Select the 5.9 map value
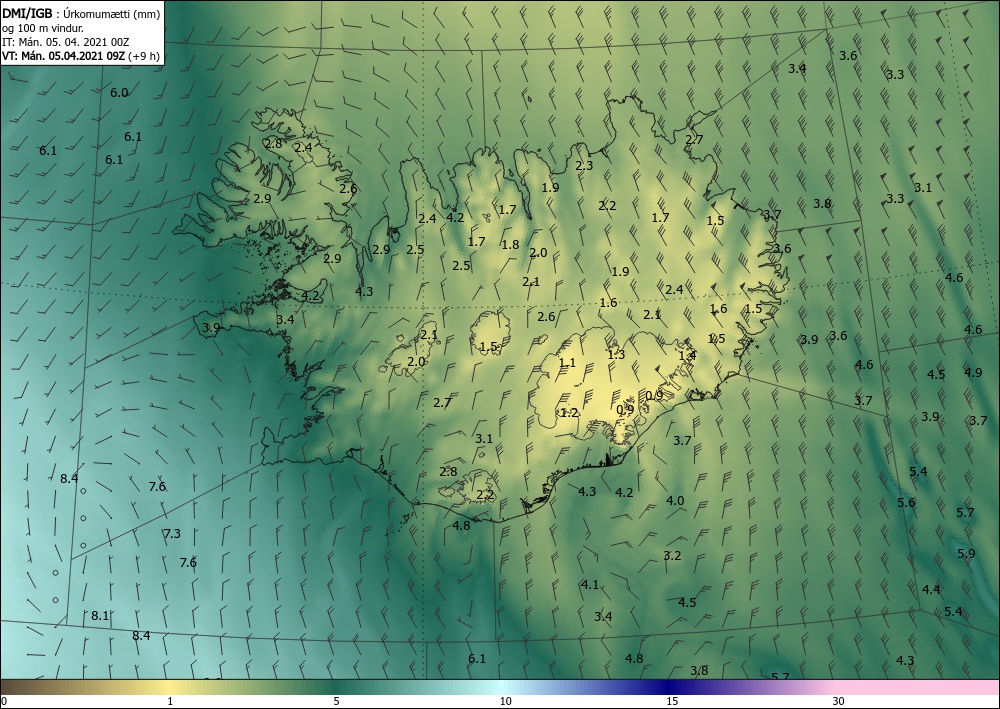This screenshot has width=1000, height=709. pyautogui.click(x=966, y=554)
